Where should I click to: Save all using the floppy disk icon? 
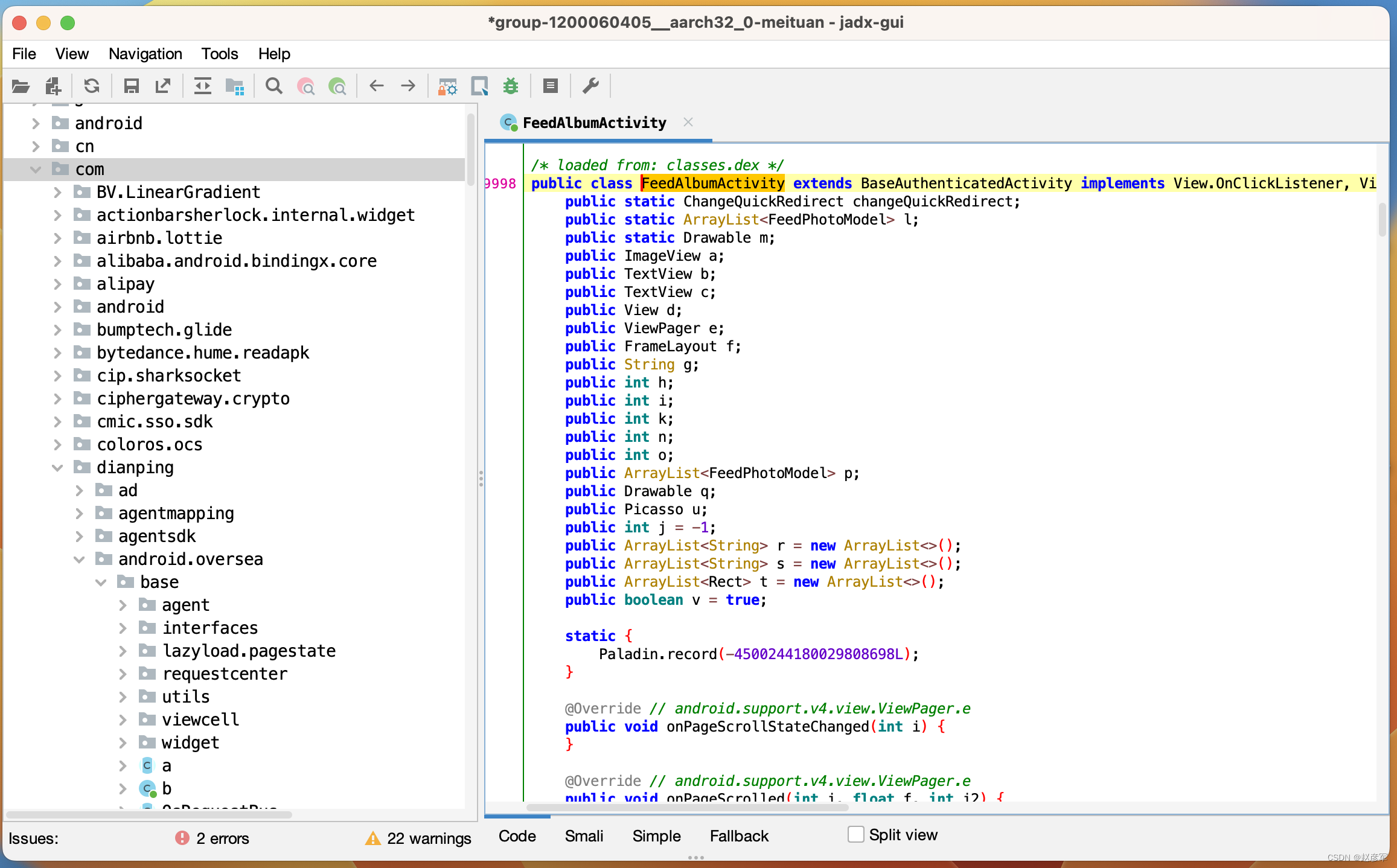click(131, 86)
